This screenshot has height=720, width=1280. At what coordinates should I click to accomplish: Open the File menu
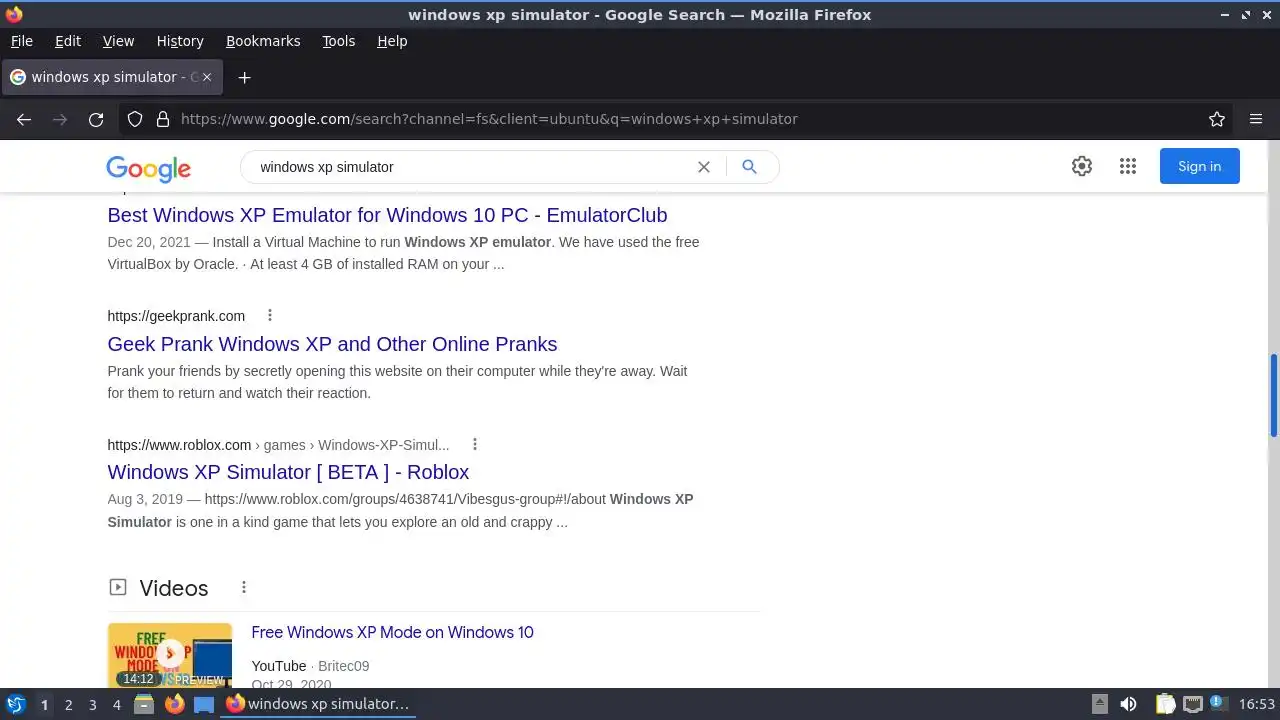[21, 41]
